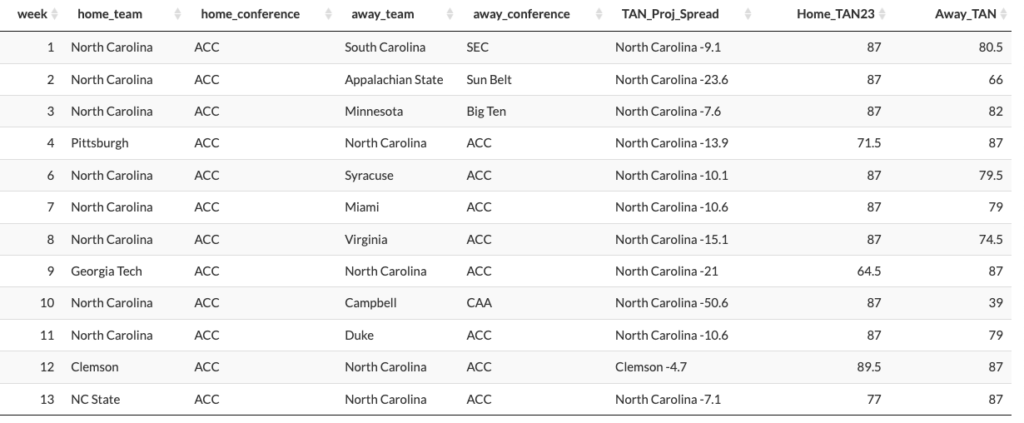Select the NC State week 13 row

(x=506, y=399)
